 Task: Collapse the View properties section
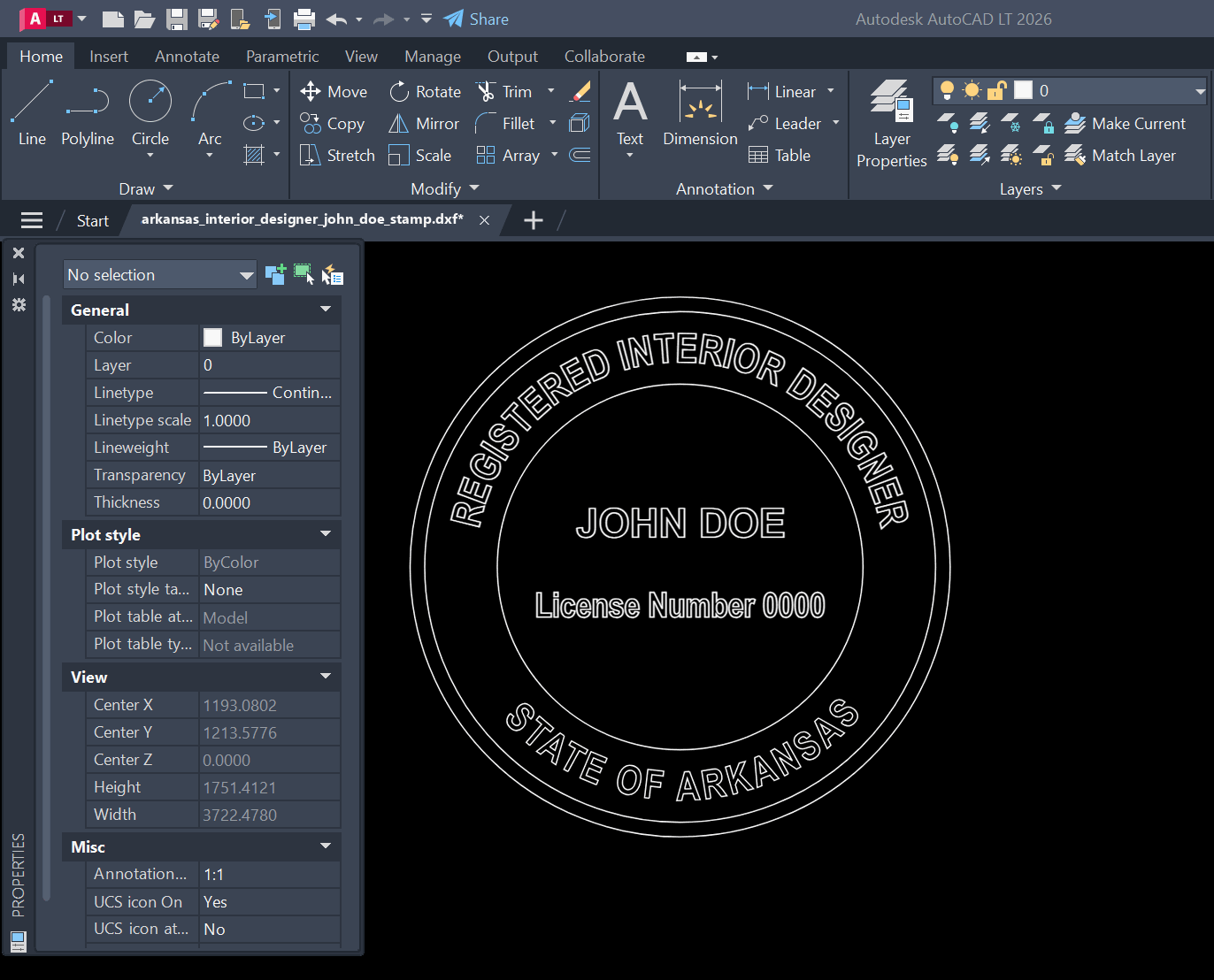coord(326,677)
